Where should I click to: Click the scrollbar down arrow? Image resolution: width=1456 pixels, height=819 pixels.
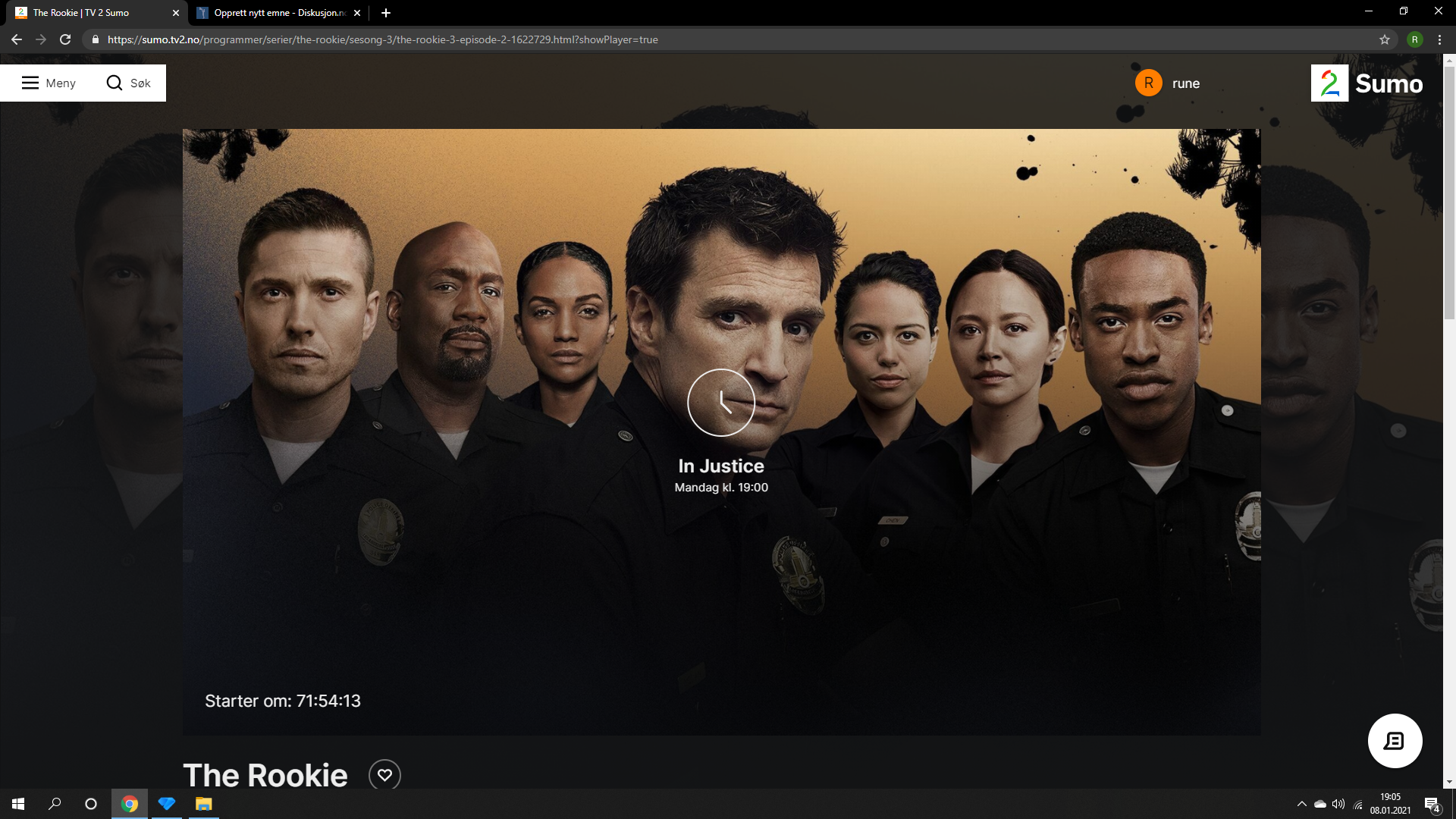1449,782
